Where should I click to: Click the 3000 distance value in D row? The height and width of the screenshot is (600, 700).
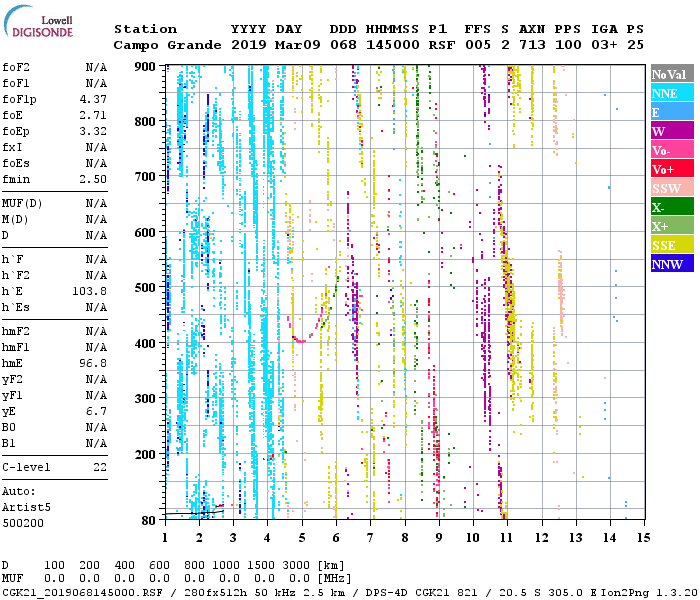pos(296,565)
